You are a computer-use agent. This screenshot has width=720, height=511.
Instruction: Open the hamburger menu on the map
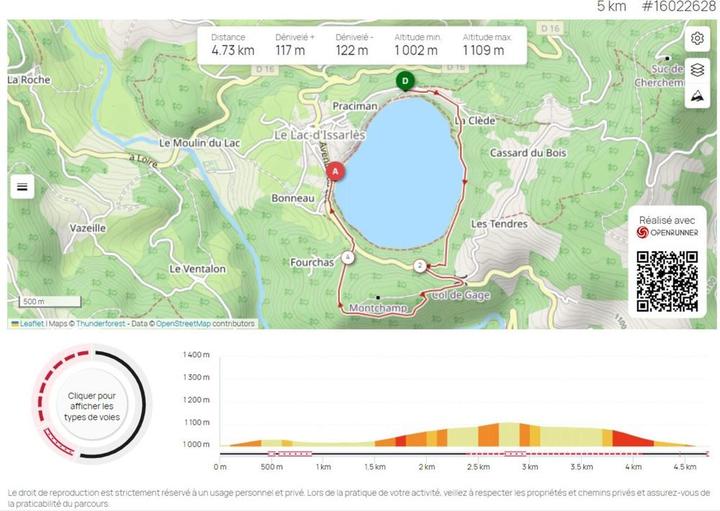click(23, 187)
